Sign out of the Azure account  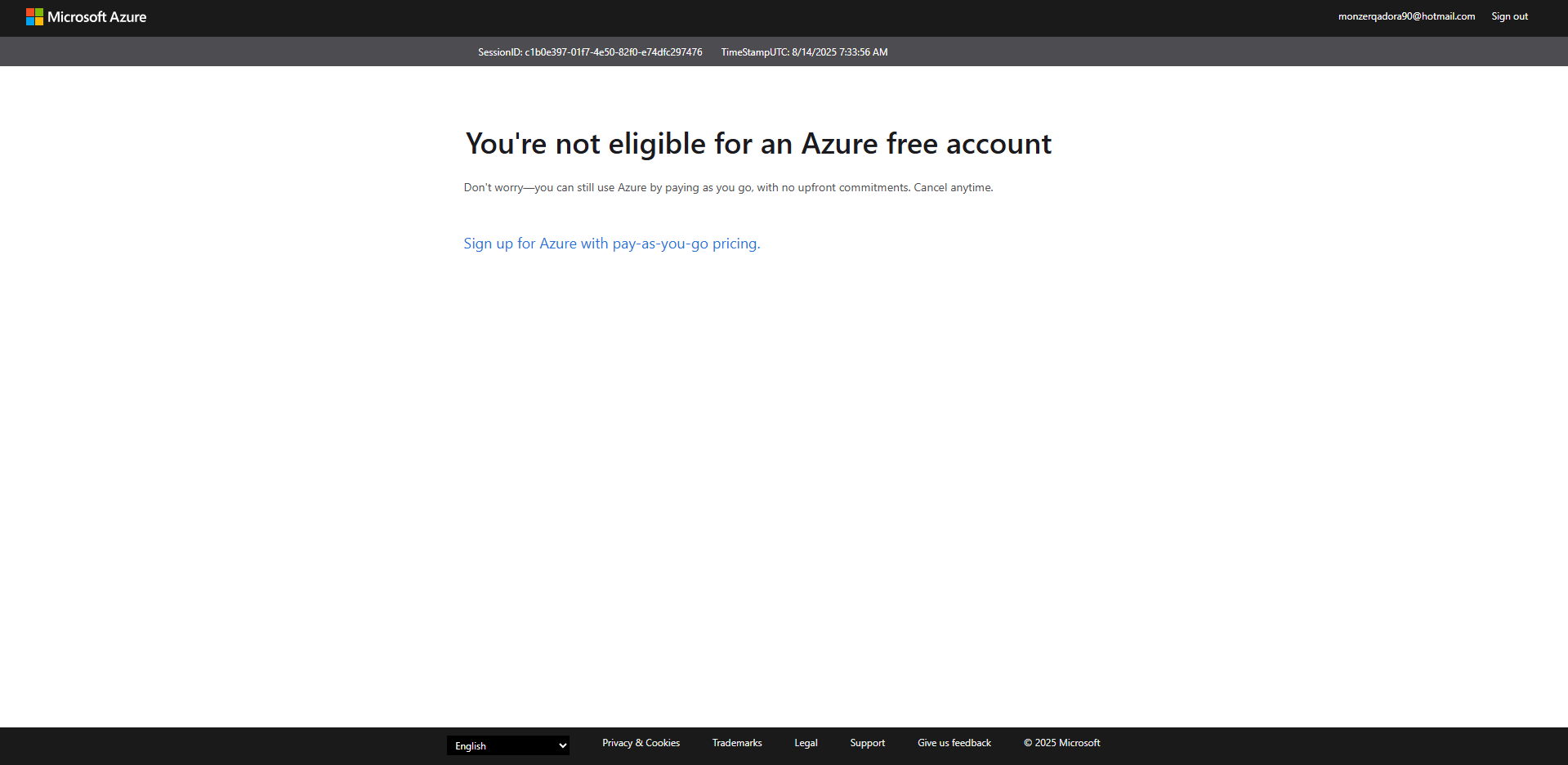[1508, 16]
